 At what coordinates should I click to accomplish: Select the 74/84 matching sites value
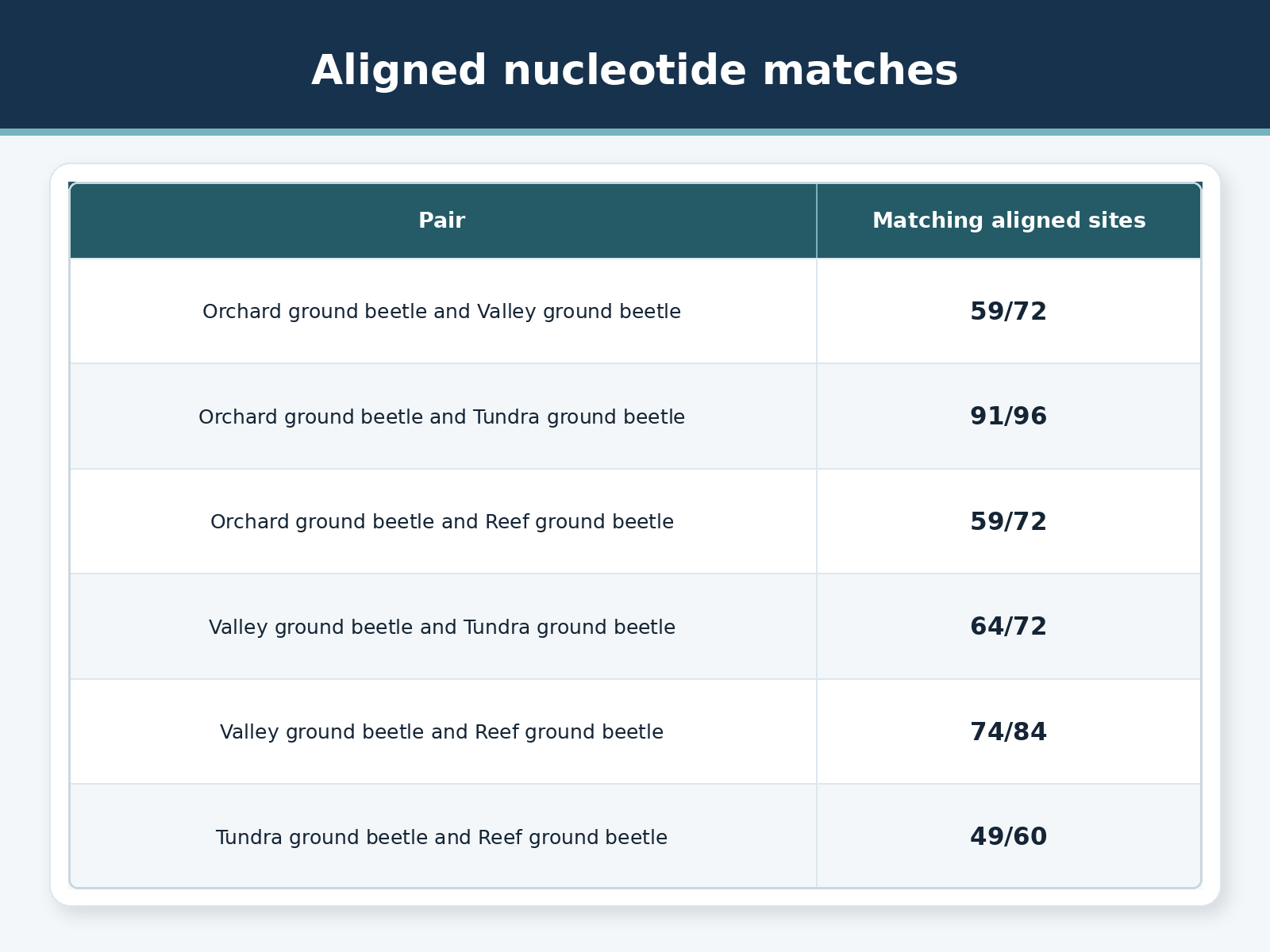tap(1009, 732)
